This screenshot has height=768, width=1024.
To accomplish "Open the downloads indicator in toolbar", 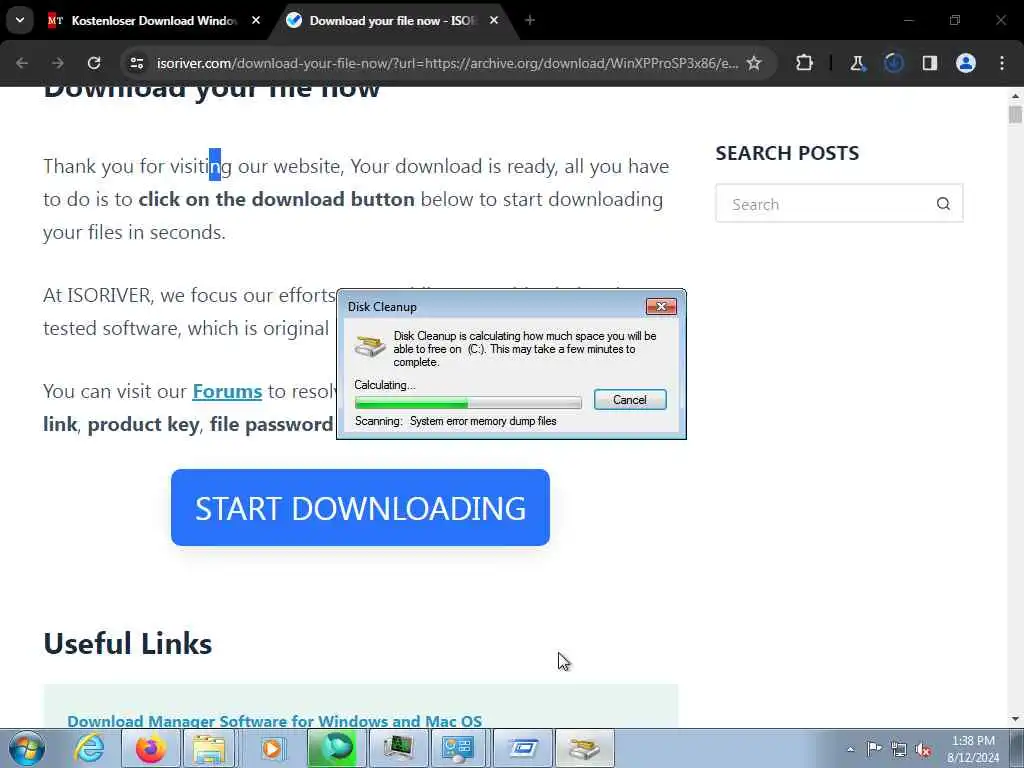I will pyautogui.click(x=894, y=63).
